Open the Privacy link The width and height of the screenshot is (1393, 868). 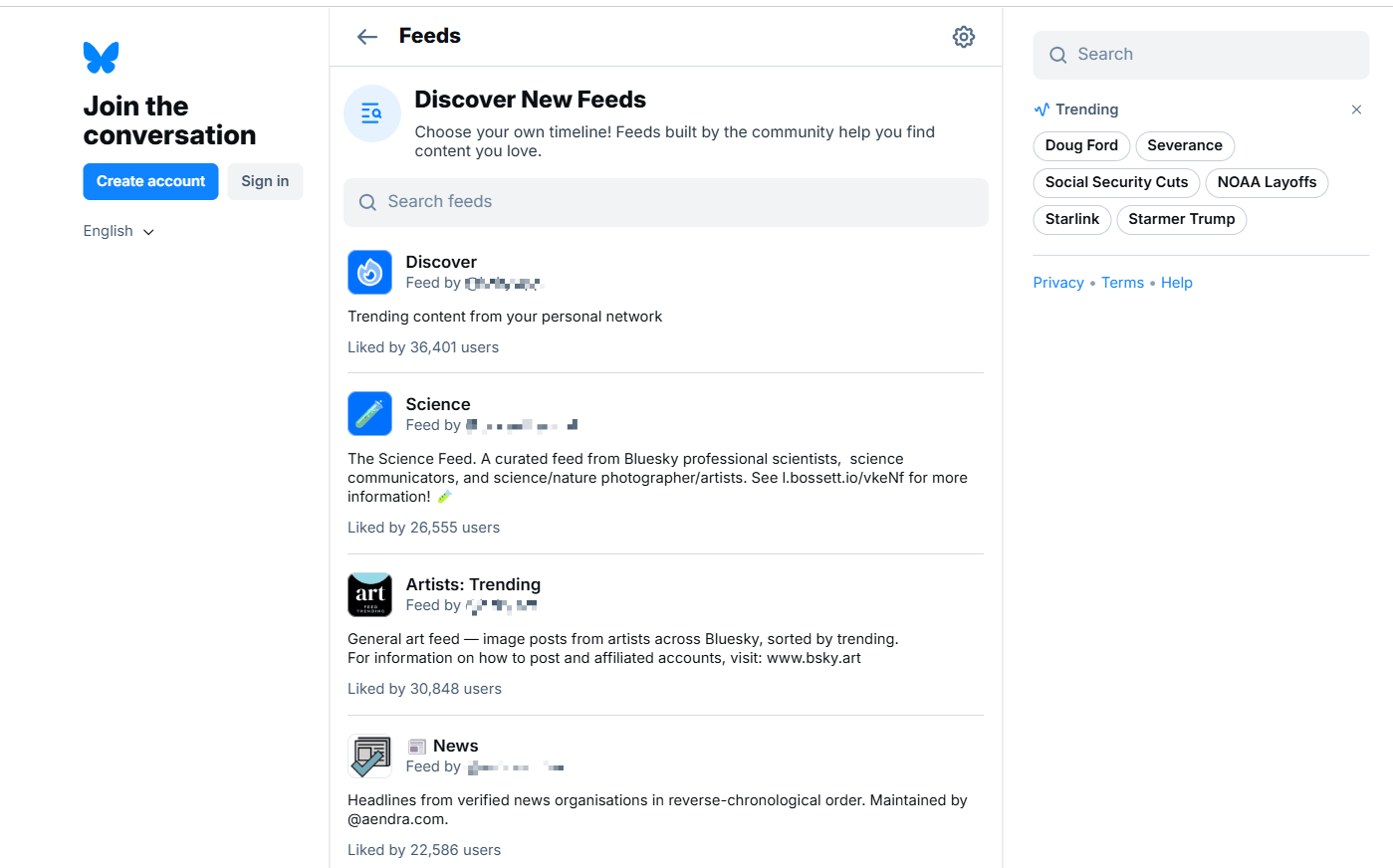1058,283
